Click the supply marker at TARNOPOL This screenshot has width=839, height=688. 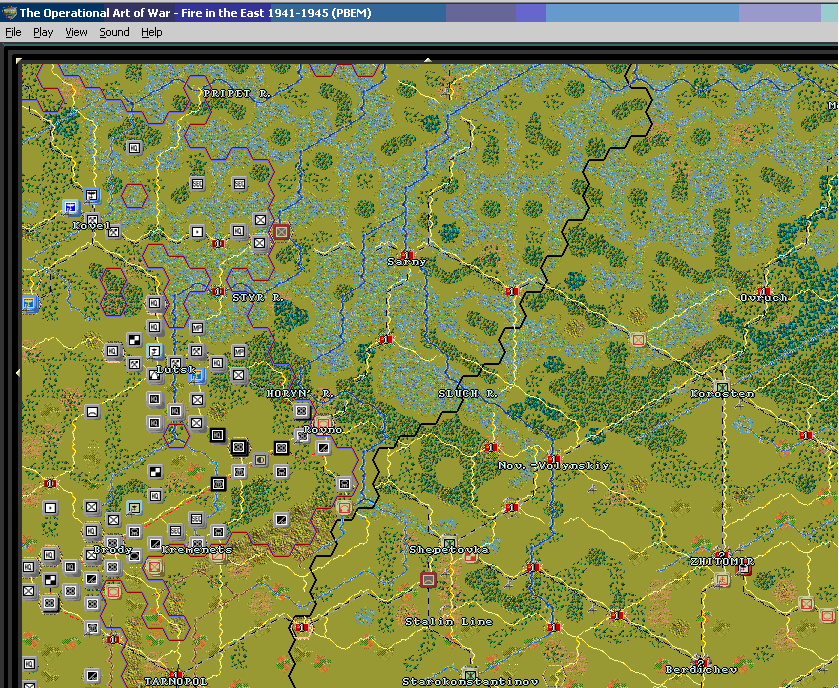pos(177,674)
